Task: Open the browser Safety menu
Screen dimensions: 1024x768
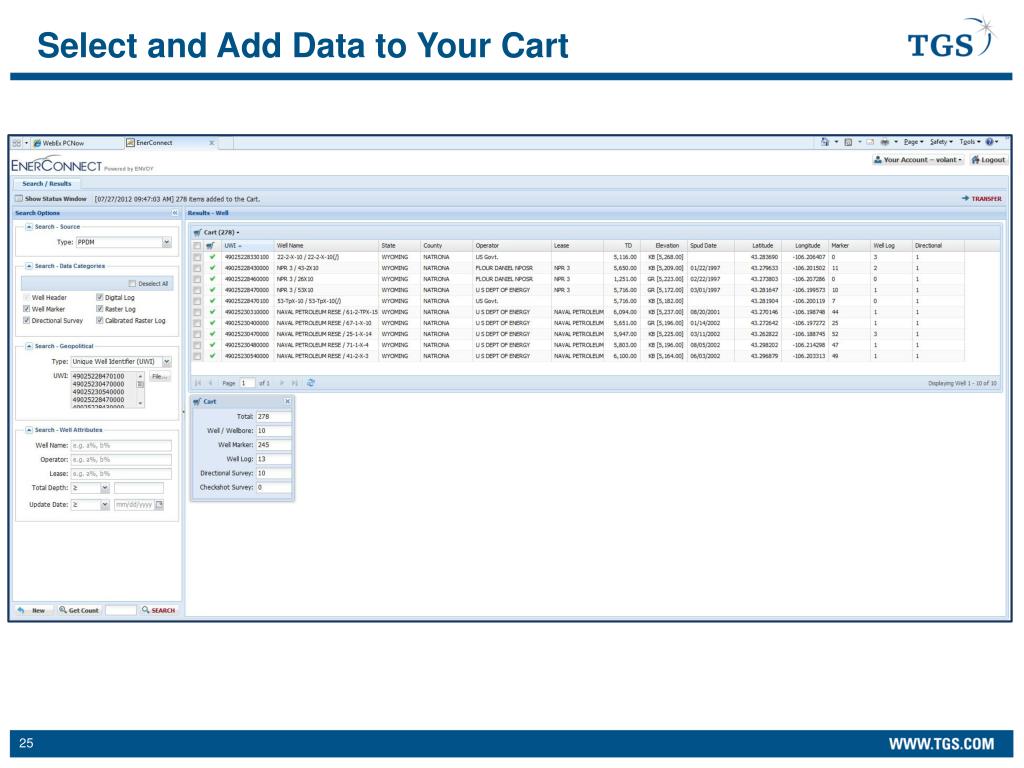Action: click(x=941, y=142)
